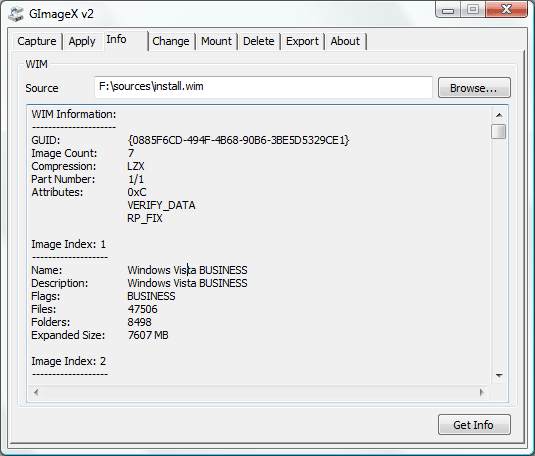Go to the Delete tab
Image resolution: width=535 pixels, height=456 pixels.
(x=259, y=41)
